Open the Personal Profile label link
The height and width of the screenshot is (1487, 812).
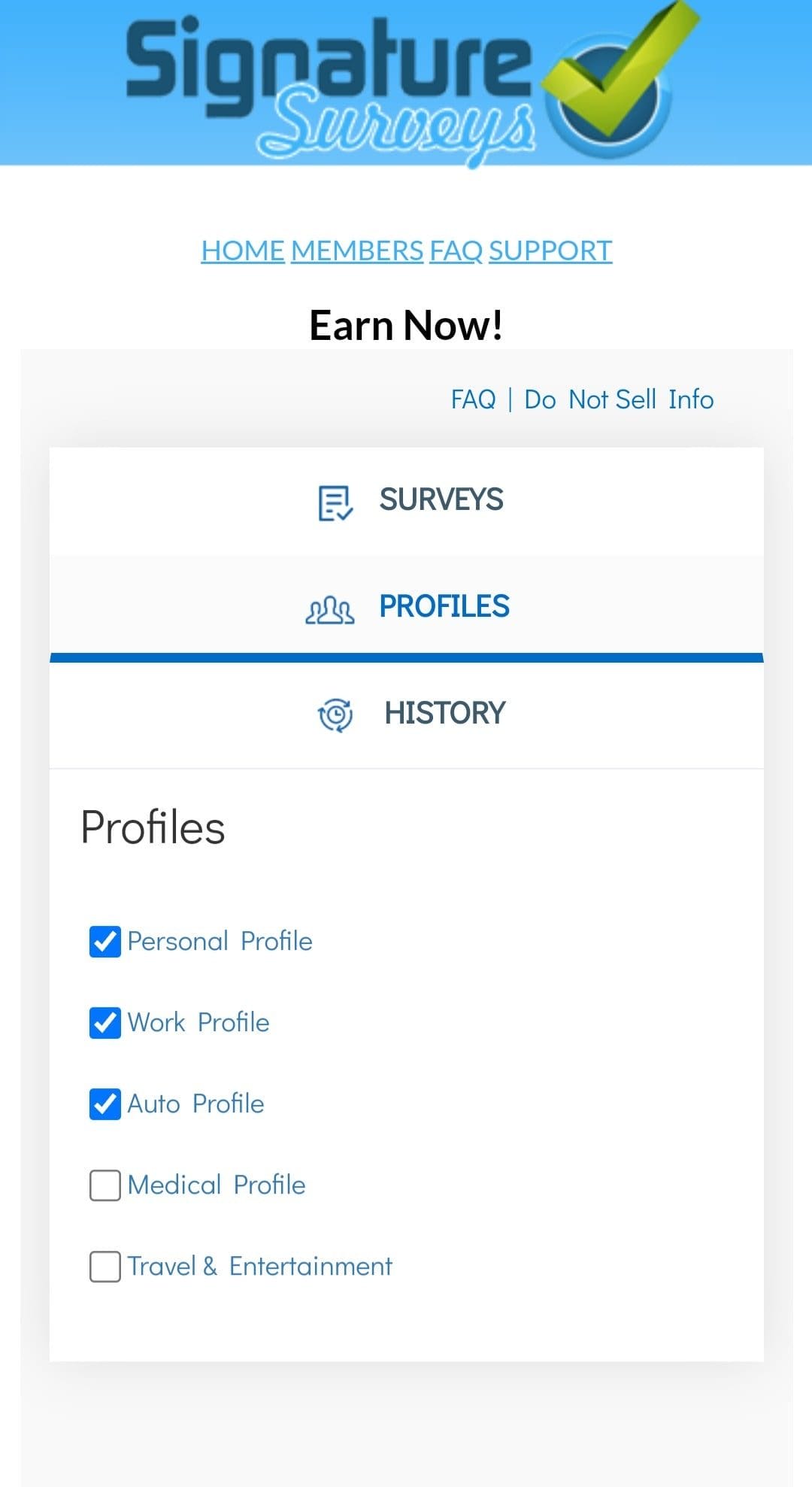pos(220,942)
